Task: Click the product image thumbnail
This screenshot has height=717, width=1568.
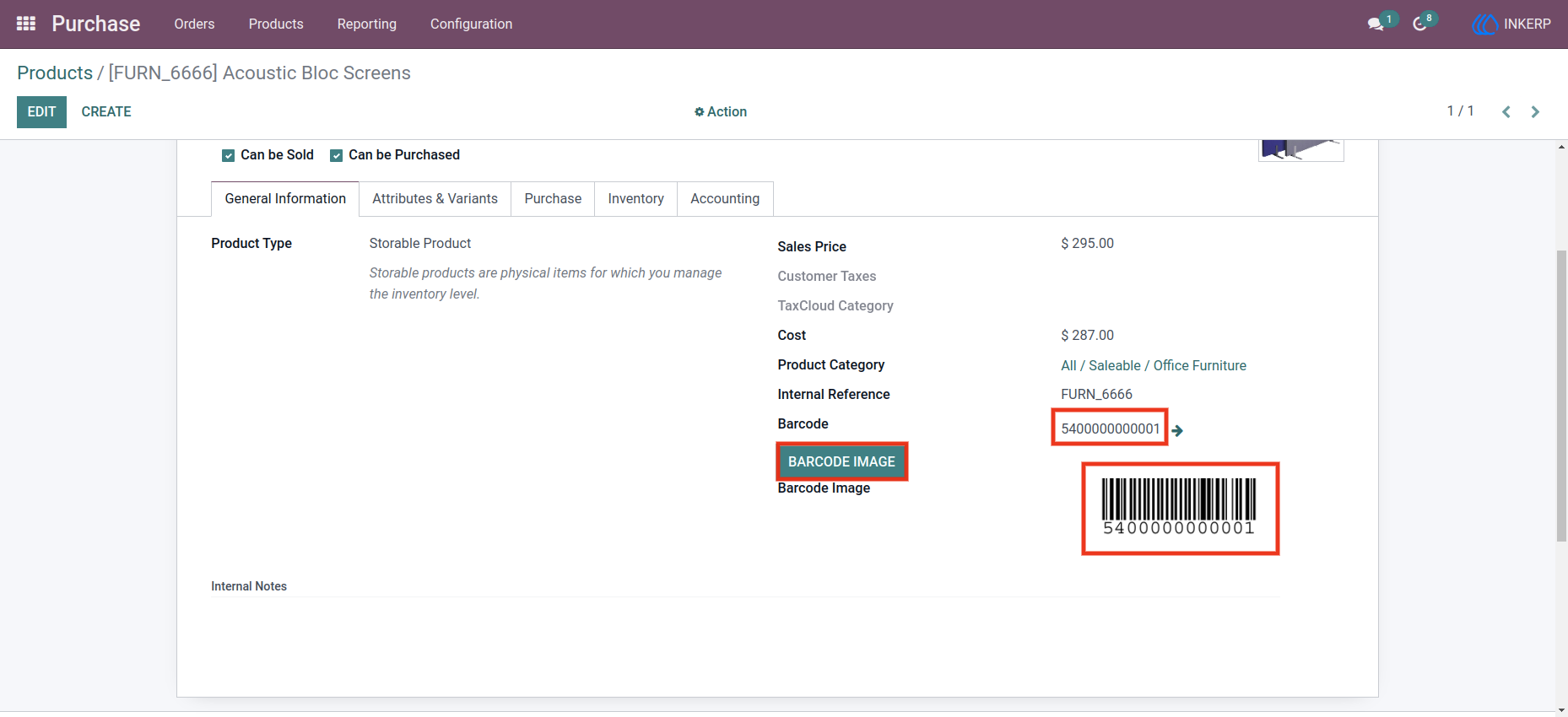Action: tap(1300, 150)
